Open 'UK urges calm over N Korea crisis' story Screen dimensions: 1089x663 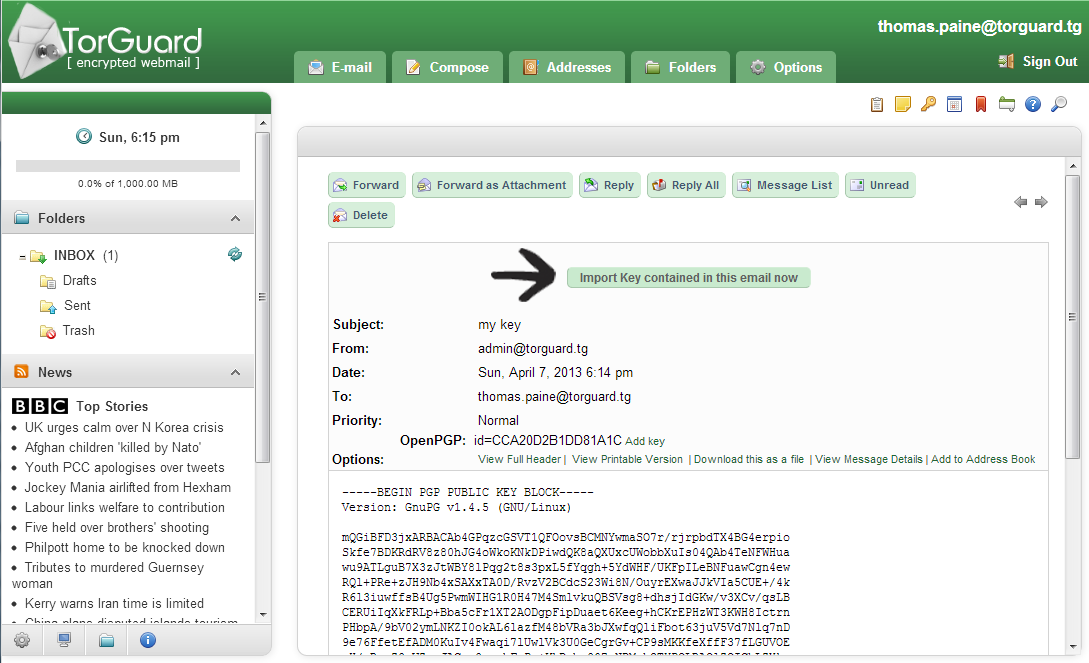pyautogui.click(x=124, y=428)
